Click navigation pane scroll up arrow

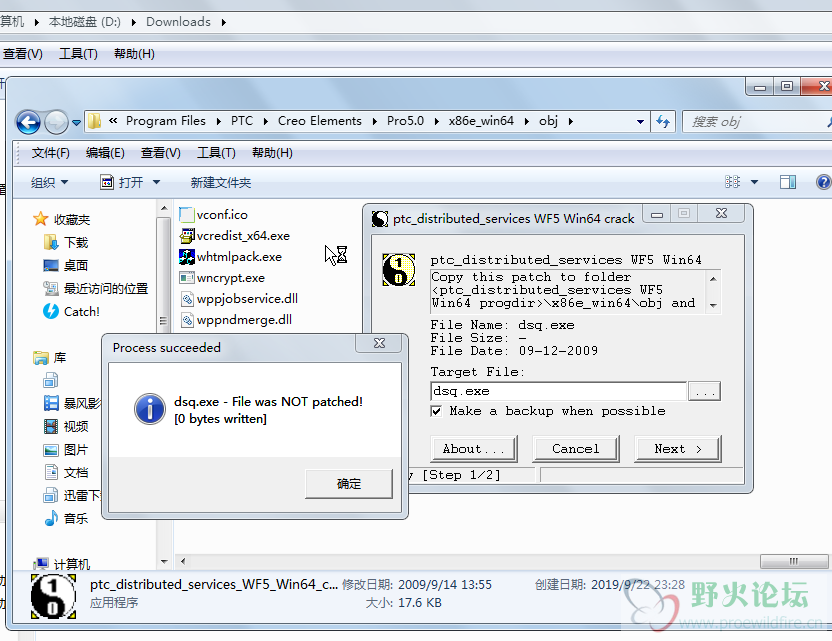164,208
